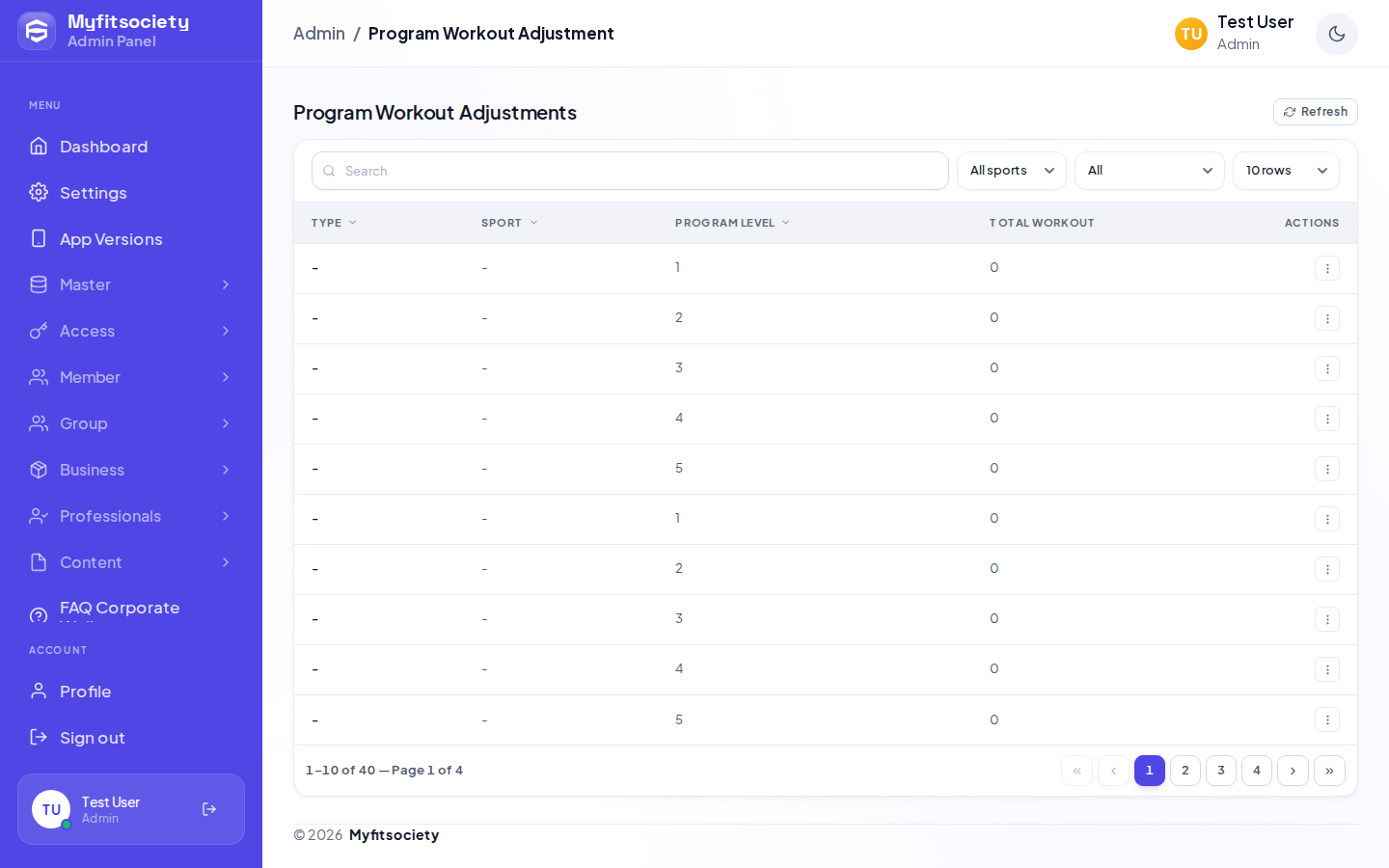The width and height of the screenshot is (1389, 868).
Task: Open the Dashboard from the sidebar
Action: point(131,147)
